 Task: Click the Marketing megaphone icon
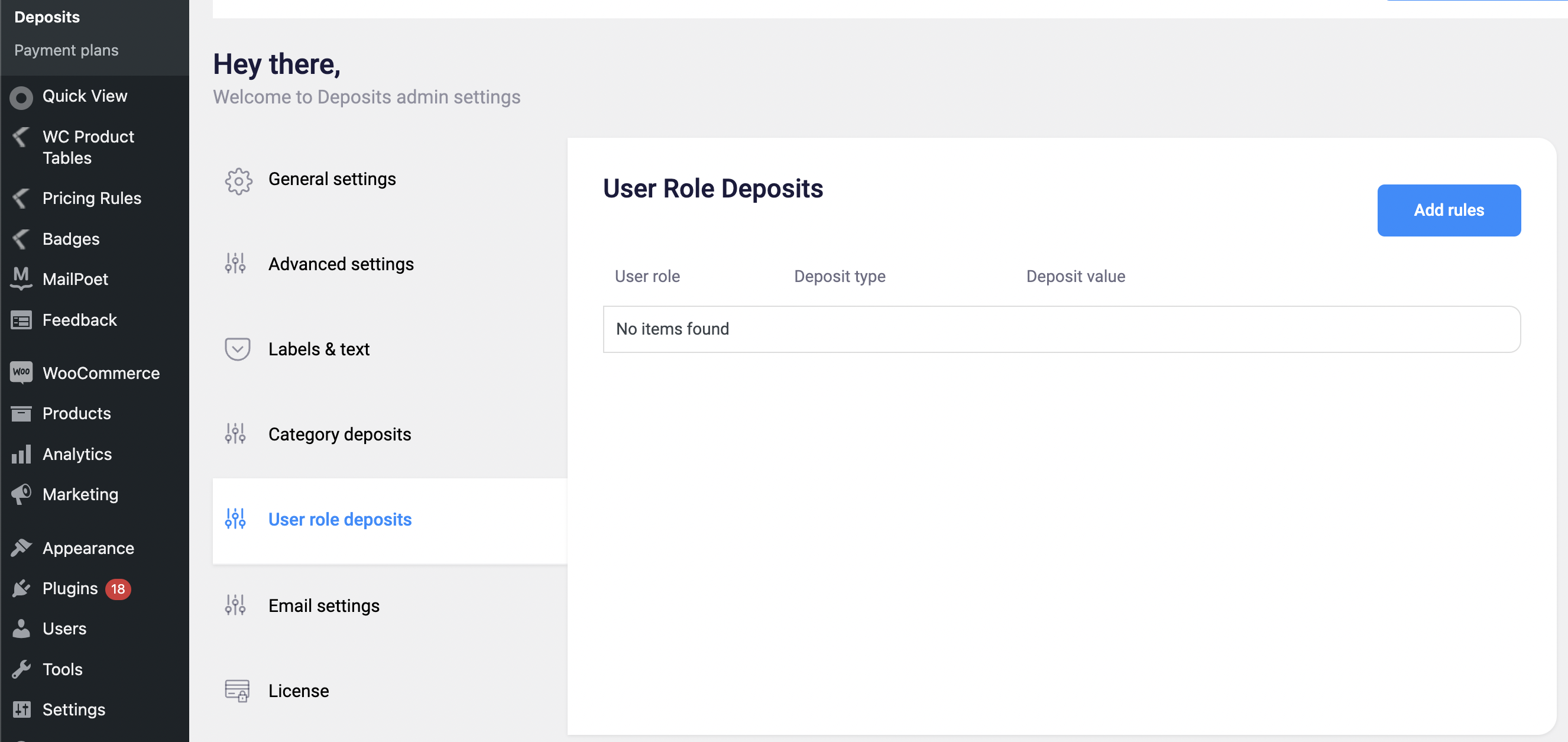(21, 494)
